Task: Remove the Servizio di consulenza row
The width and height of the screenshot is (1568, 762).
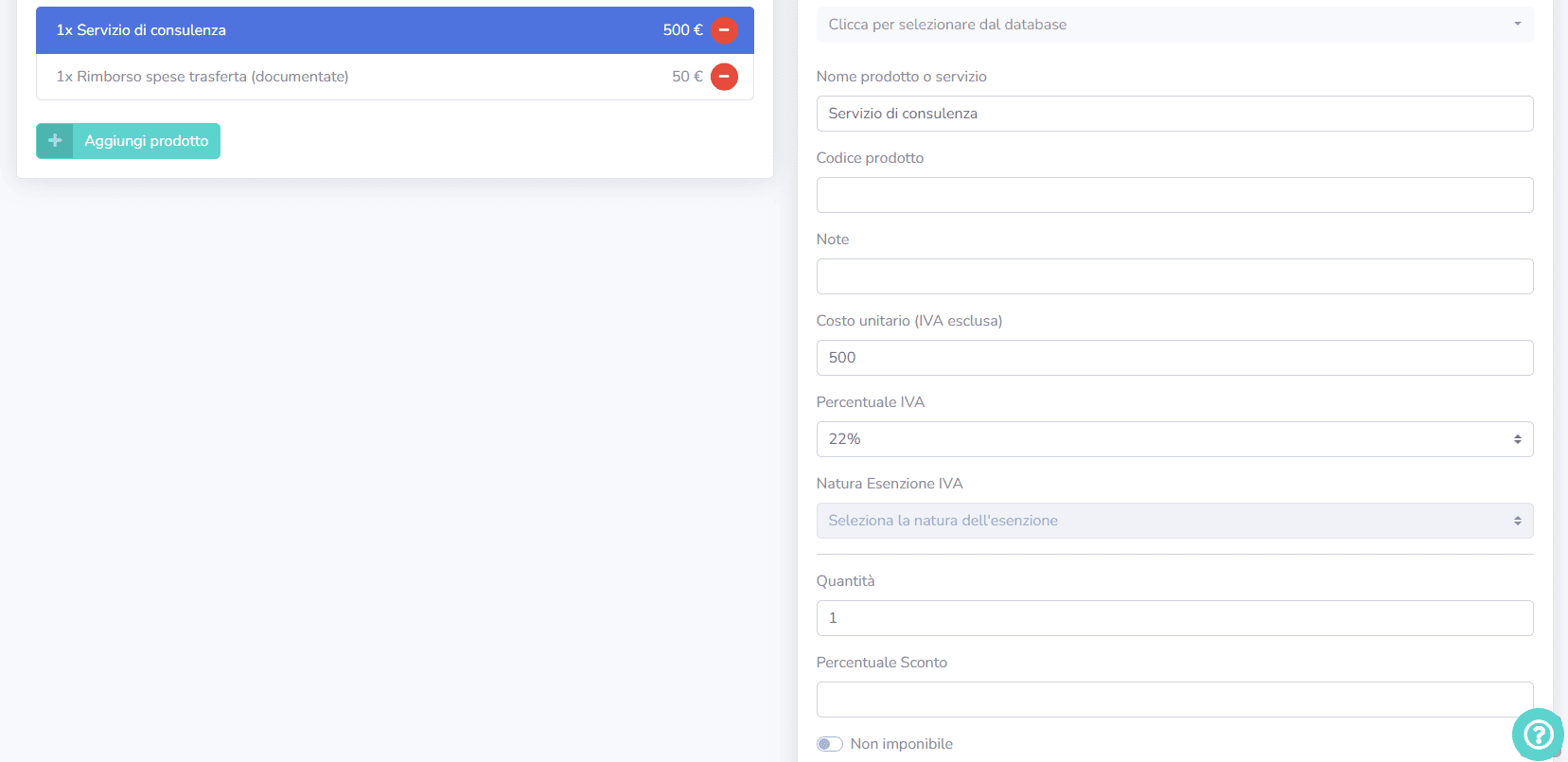Action: point(724,30)
